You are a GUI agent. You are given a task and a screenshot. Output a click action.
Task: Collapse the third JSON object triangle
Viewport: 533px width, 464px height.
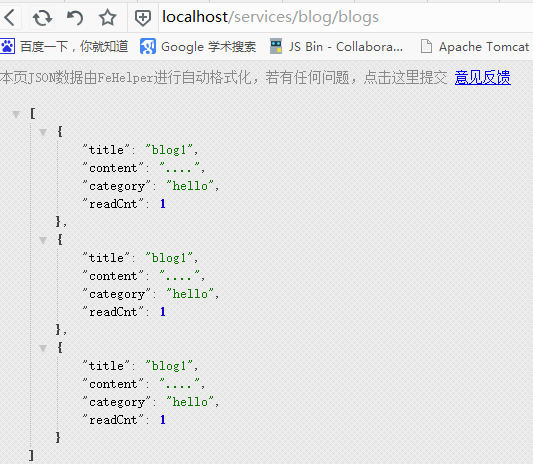click(x=43, y=348)
